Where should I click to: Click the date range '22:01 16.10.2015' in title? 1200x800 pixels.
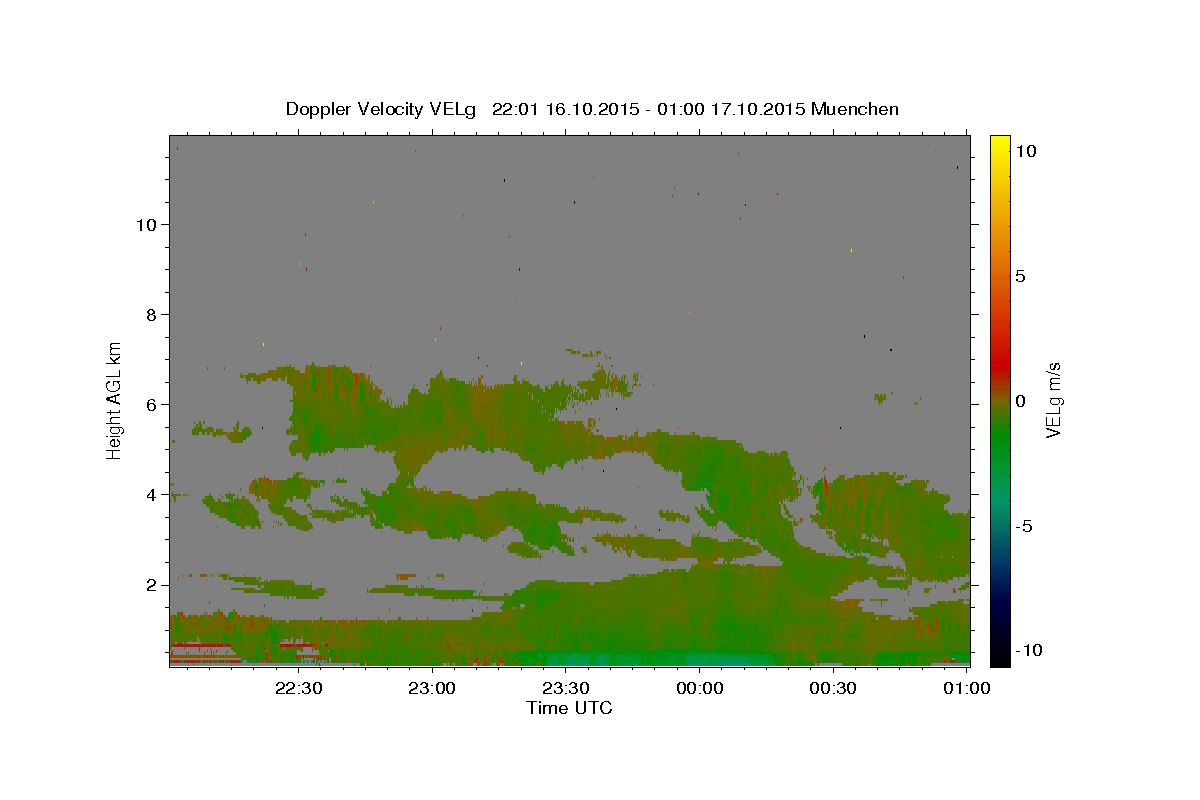click(x=565, y=109)
